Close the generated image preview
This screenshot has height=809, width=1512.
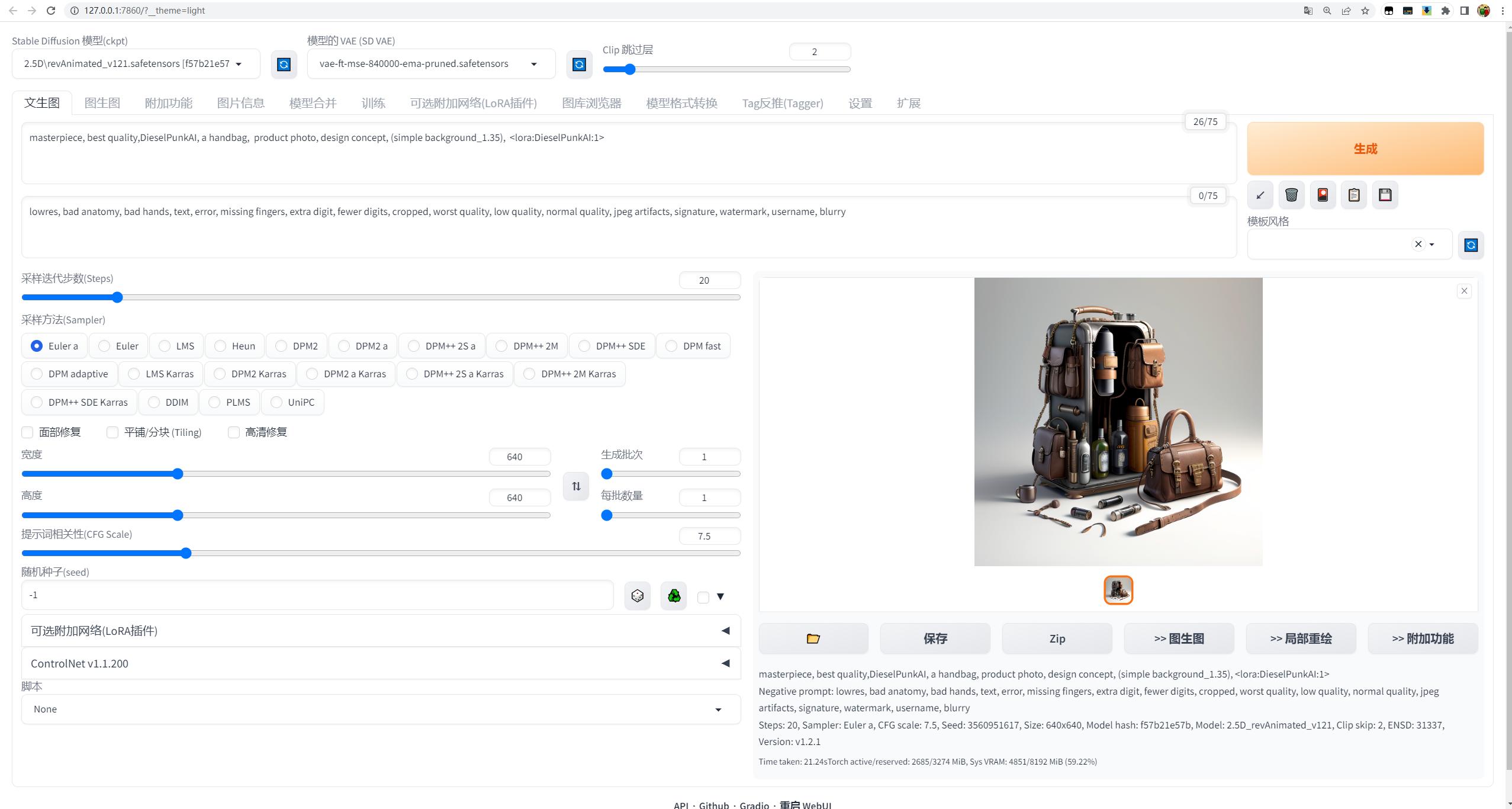click(1464, 291)
